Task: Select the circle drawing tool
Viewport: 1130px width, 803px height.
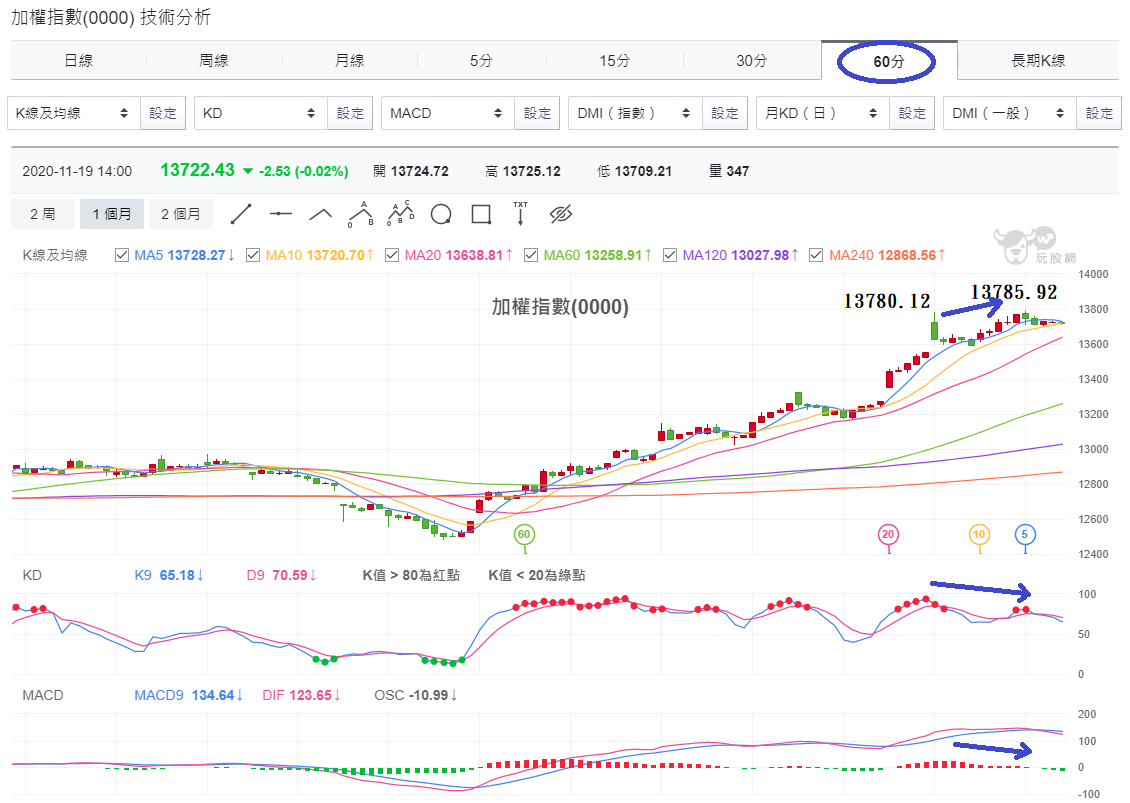Action: point(441,214)
